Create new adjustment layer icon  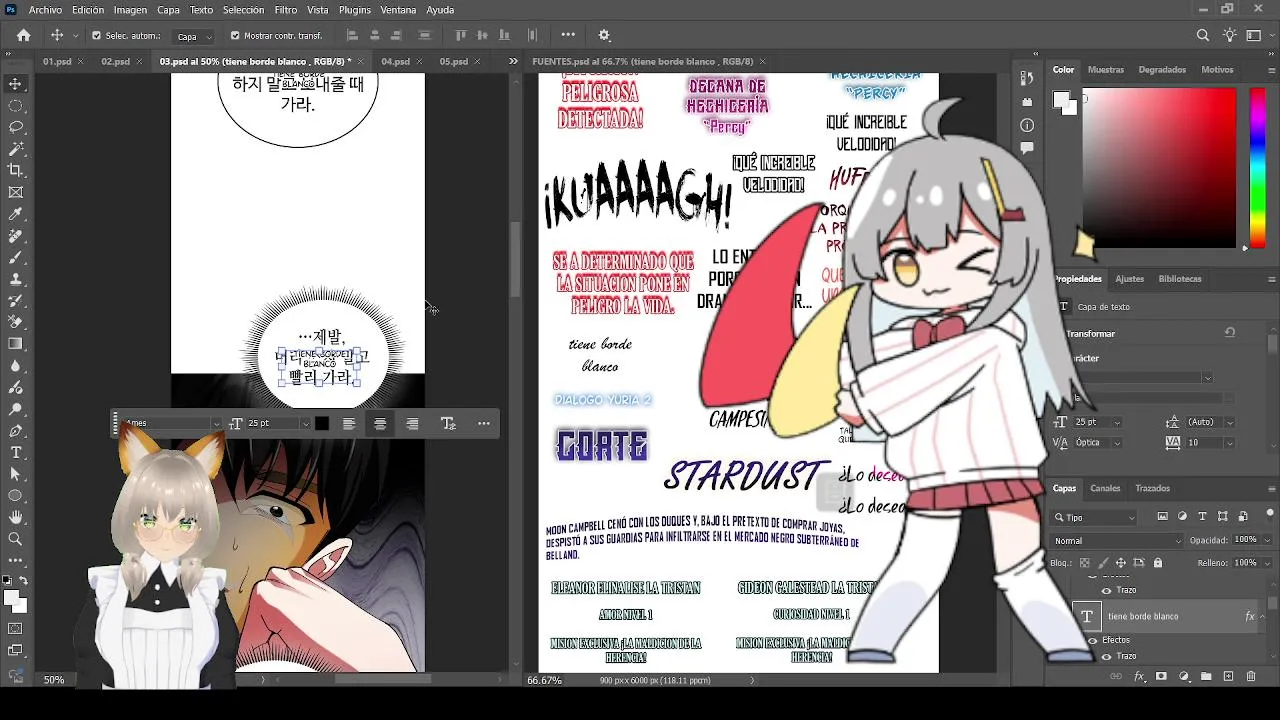click(1183, 677)
